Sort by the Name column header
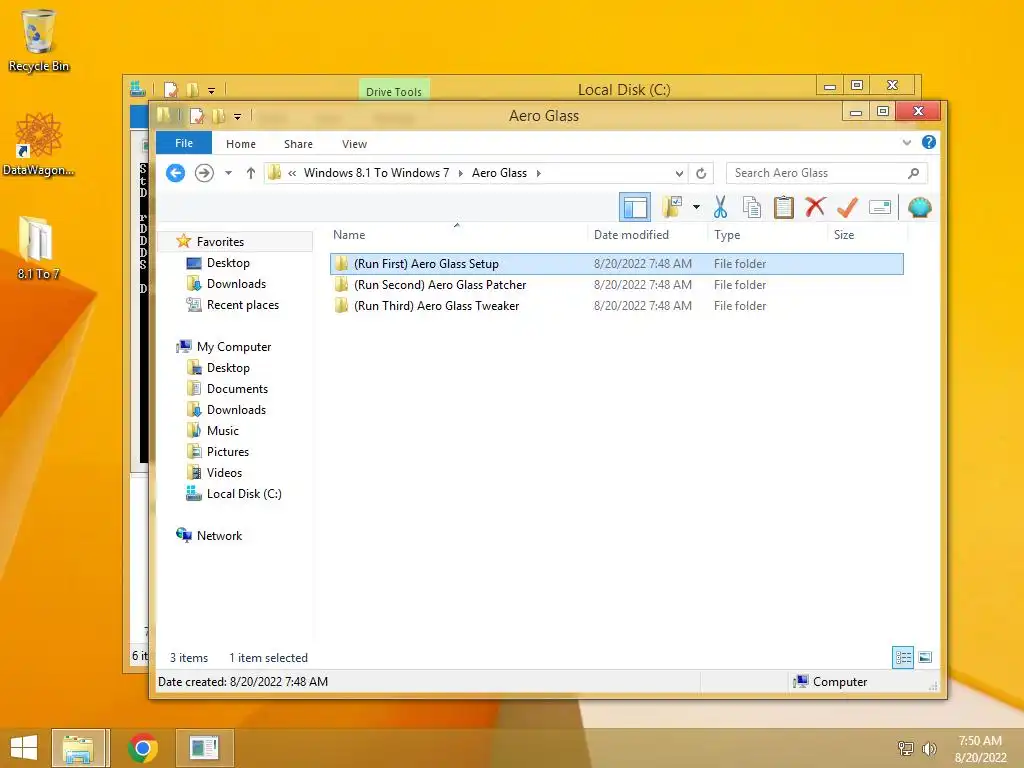The image size is (1024, 768). coord(349,235)
